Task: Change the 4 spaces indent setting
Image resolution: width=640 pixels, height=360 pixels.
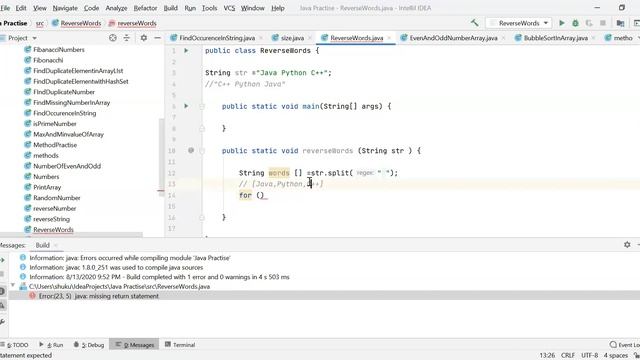Action: pyautogui.click(x=616, y=356)
